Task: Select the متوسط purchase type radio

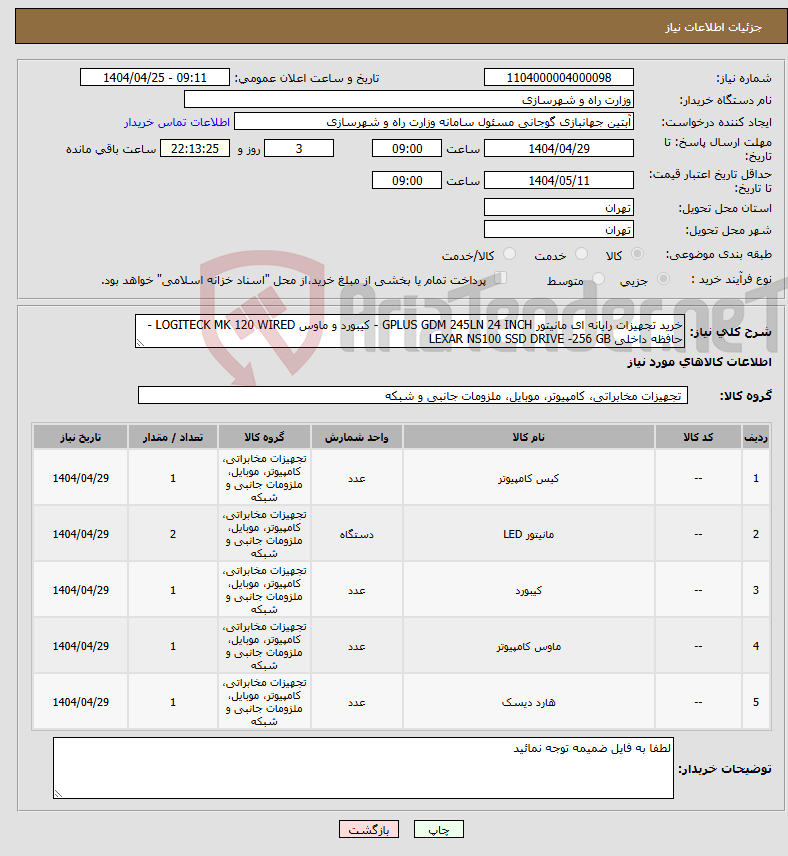Action: pos(599,279)
